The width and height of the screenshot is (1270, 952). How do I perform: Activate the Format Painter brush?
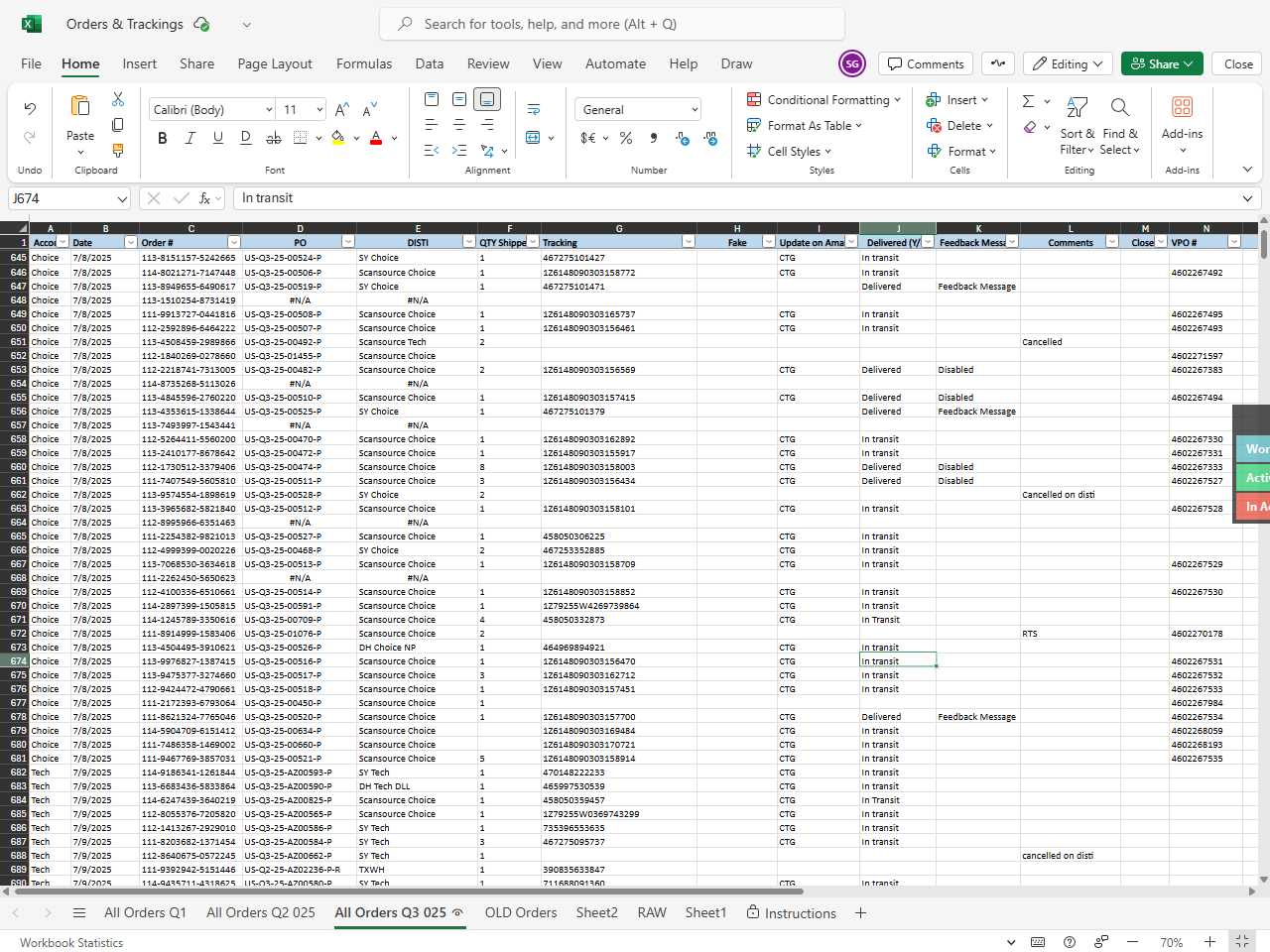pos(118,151)
